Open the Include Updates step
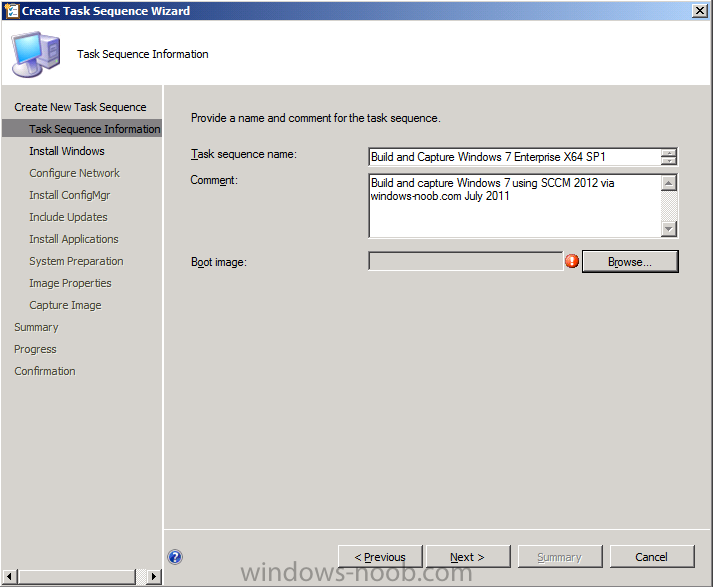The height and width of the screenshot is (587, 713). pos(68,217)
